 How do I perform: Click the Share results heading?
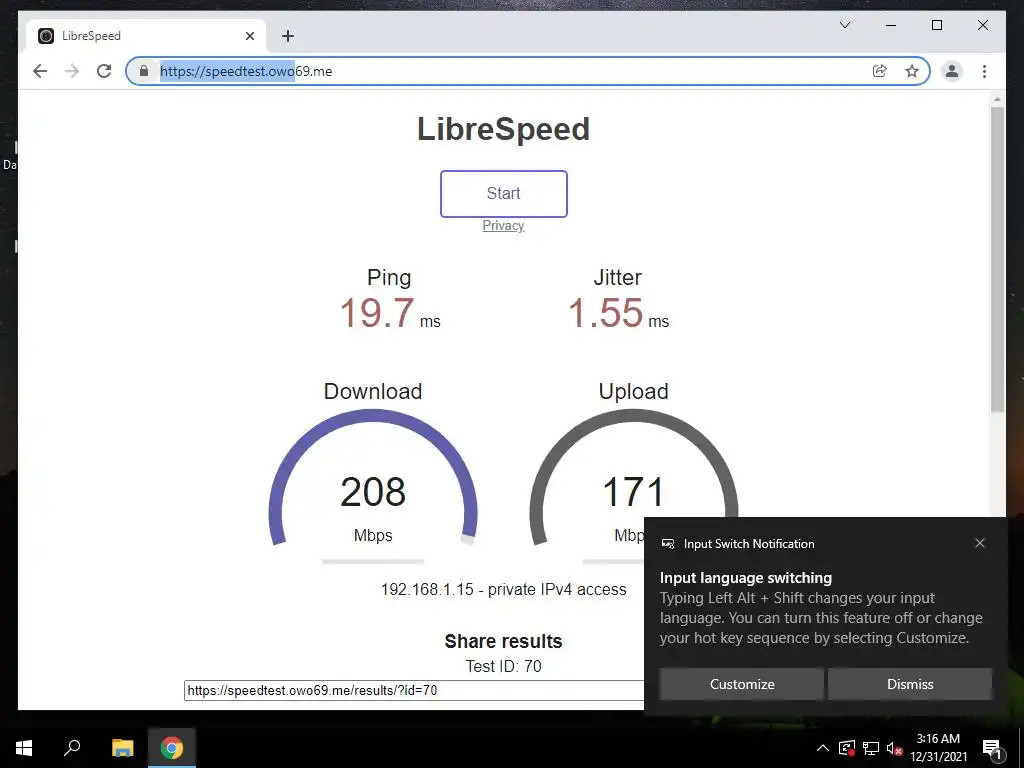pyautogui.click(x=504, y=641)
